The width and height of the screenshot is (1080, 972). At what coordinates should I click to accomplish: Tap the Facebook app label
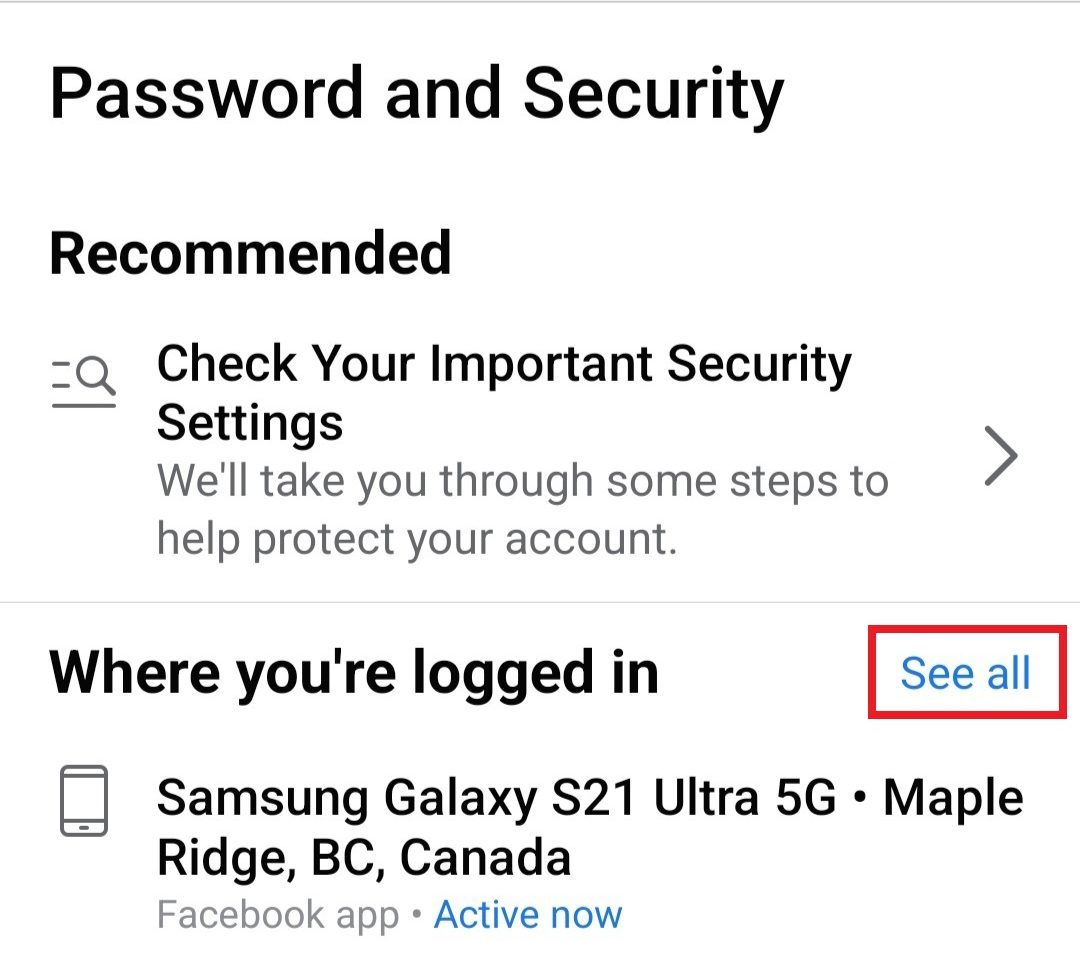click(x=278, y=914)
